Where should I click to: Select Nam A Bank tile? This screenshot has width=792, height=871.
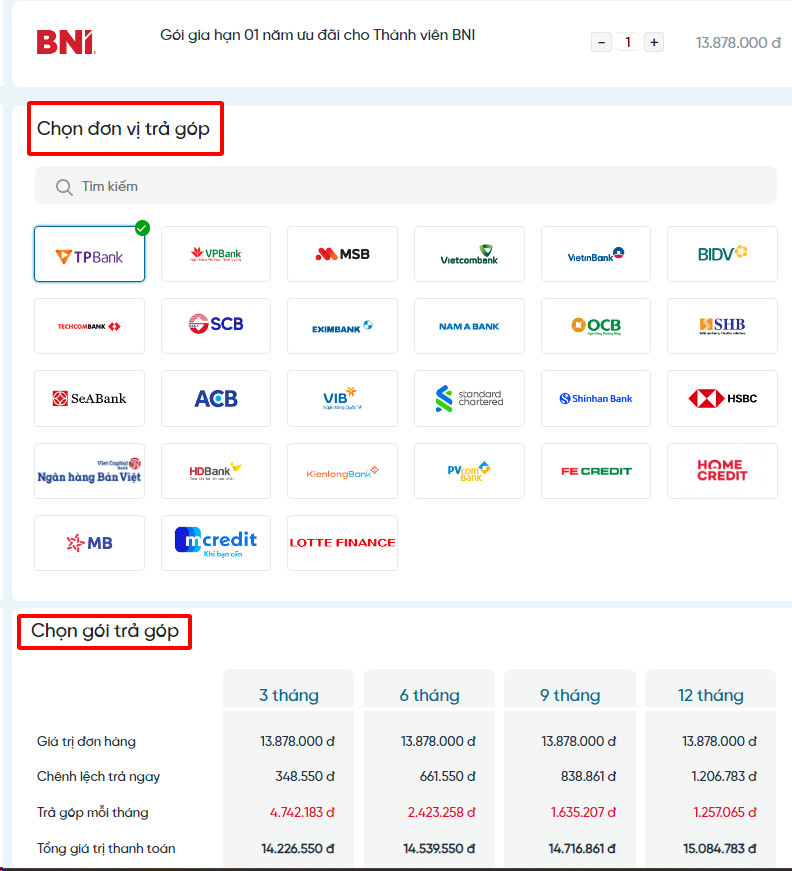469,326
